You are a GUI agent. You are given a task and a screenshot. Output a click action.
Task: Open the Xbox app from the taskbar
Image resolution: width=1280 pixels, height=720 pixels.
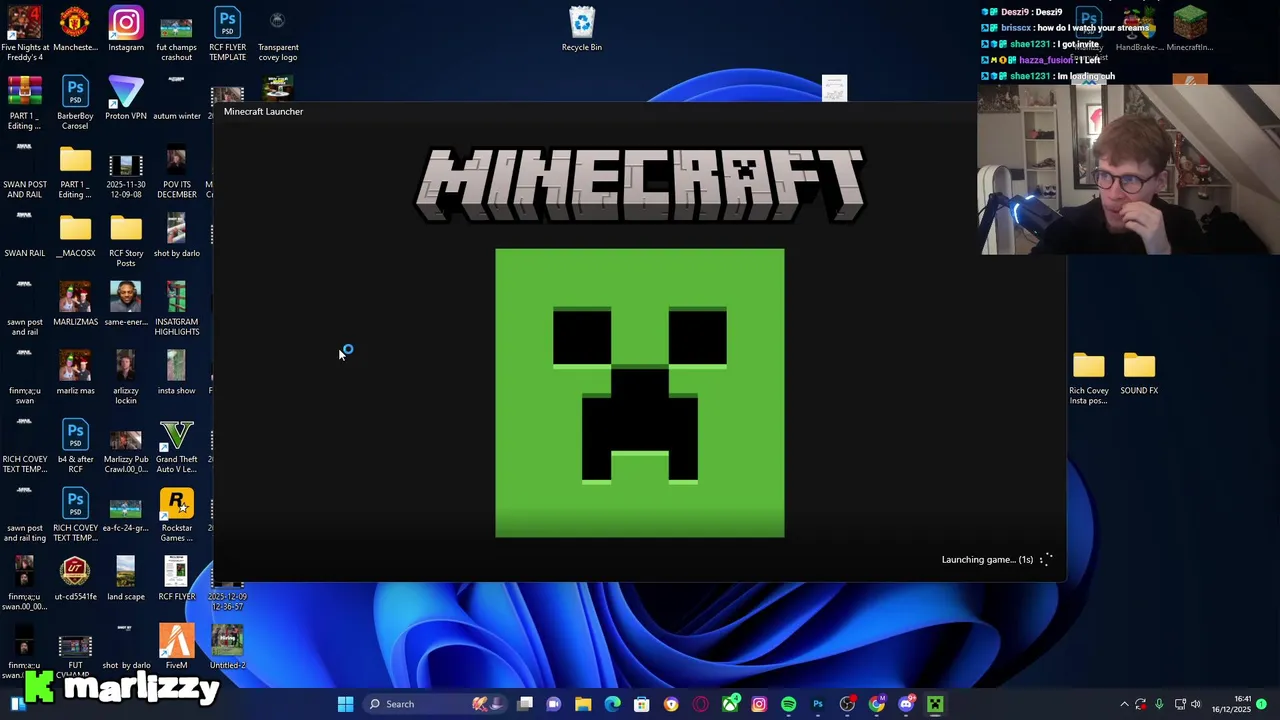pyautogui.click(x=730, y=704)
